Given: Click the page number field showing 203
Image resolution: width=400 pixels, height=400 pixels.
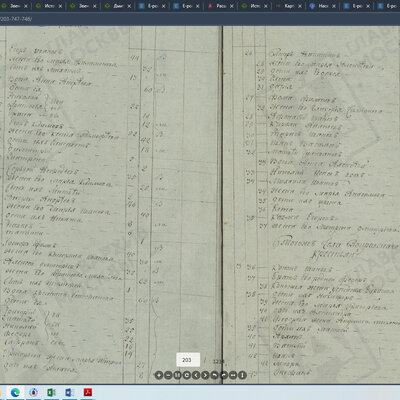Looking at the screenshot, I should (x=188, y=360).
